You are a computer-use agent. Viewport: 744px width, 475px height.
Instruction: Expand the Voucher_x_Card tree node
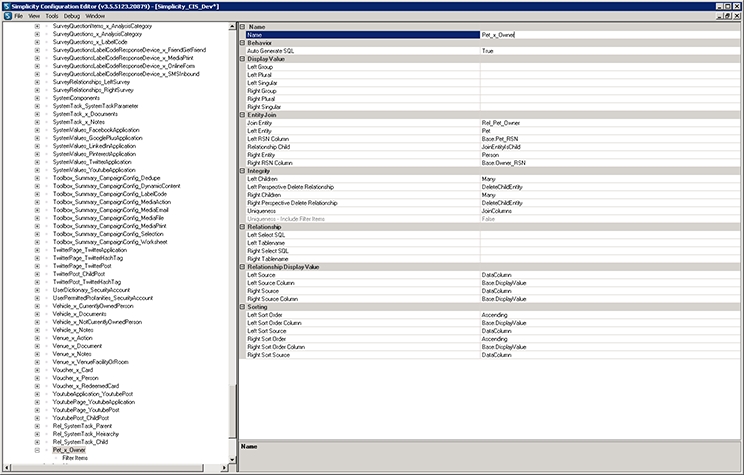click(37, 370)
